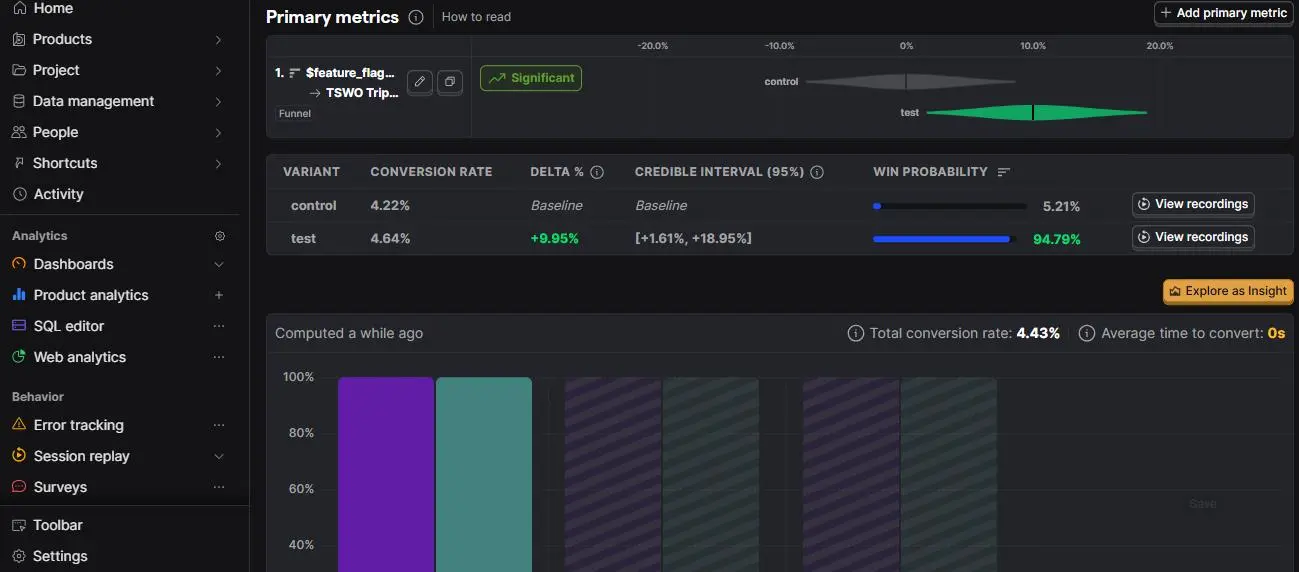Click the Win Probability sort icon
Viewport: 1299px width, 572px height.
pyautogui.click(x=1004, y=172)
